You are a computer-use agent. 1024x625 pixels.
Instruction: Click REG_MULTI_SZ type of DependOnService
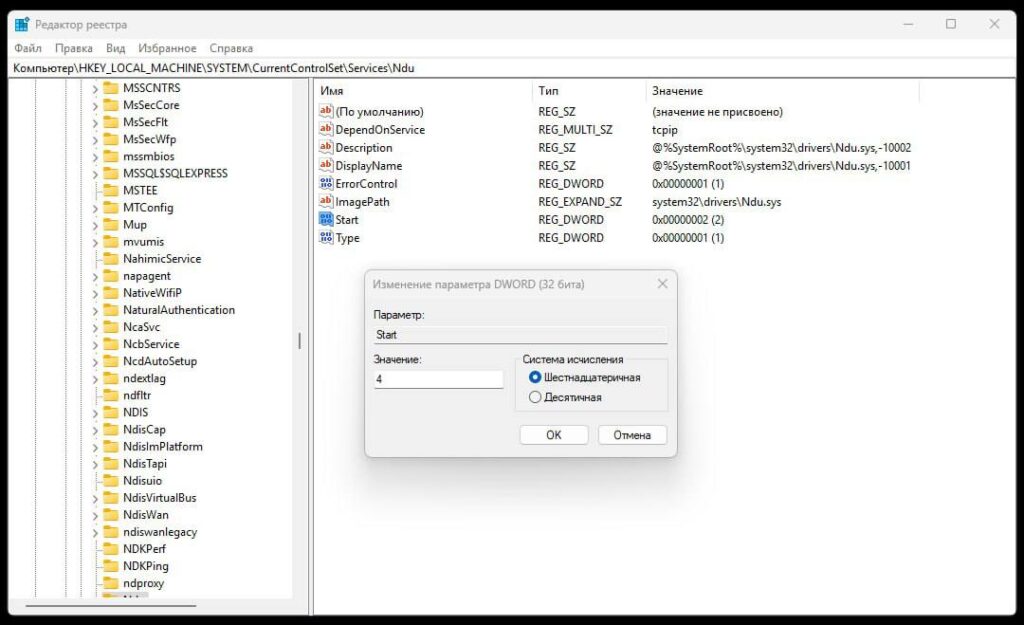point(575,130)
